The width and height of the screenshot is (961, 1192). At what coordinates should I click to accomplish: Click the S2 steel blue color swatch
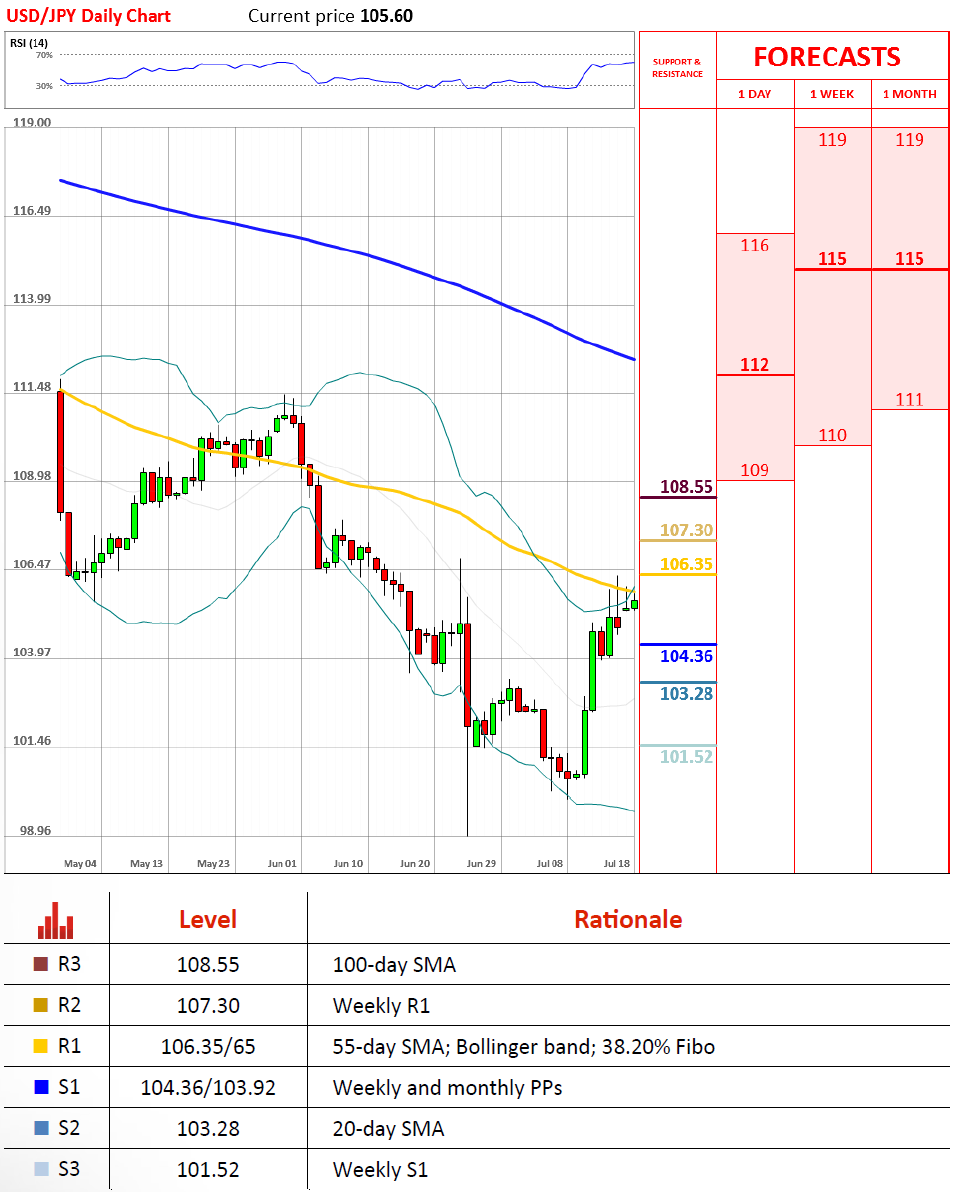click(41, 1128)
